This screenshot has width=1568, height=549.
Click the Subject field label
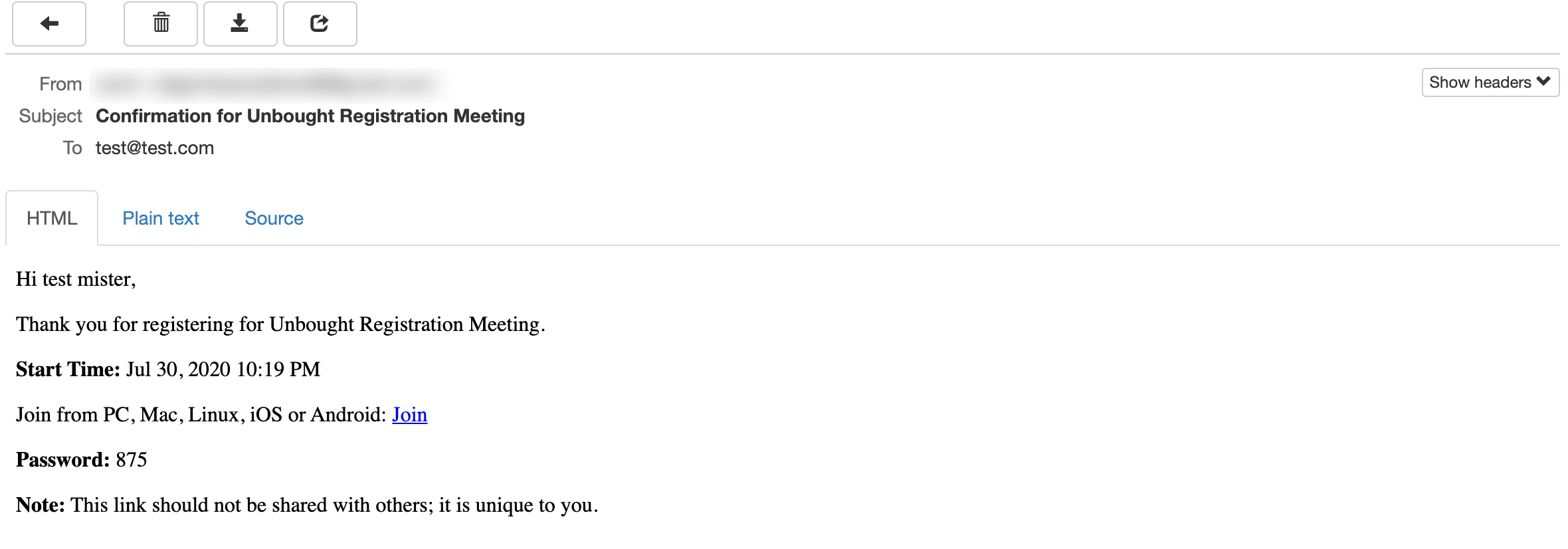click(x=50, y=116)
